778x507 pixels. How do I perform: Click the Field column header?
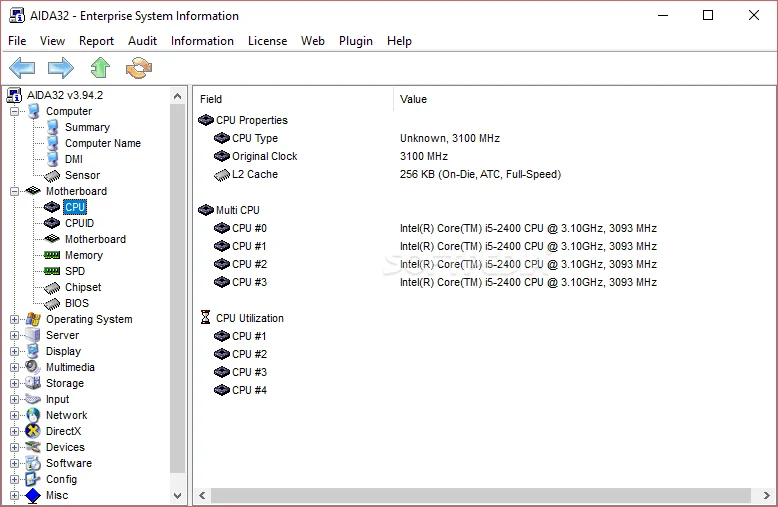294,99
